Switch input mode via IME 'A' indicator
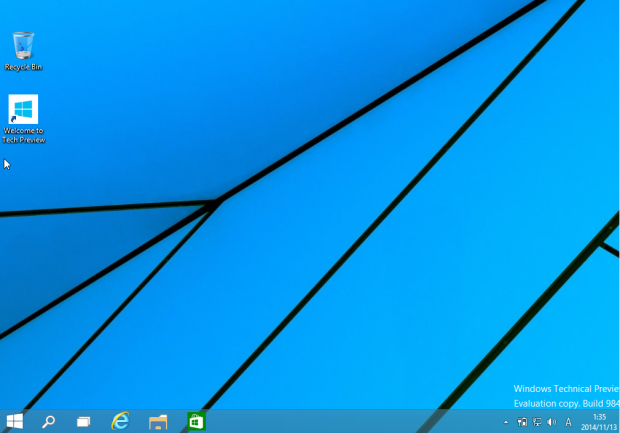Viewport: 620px width, 433px height. click(569, 422)
